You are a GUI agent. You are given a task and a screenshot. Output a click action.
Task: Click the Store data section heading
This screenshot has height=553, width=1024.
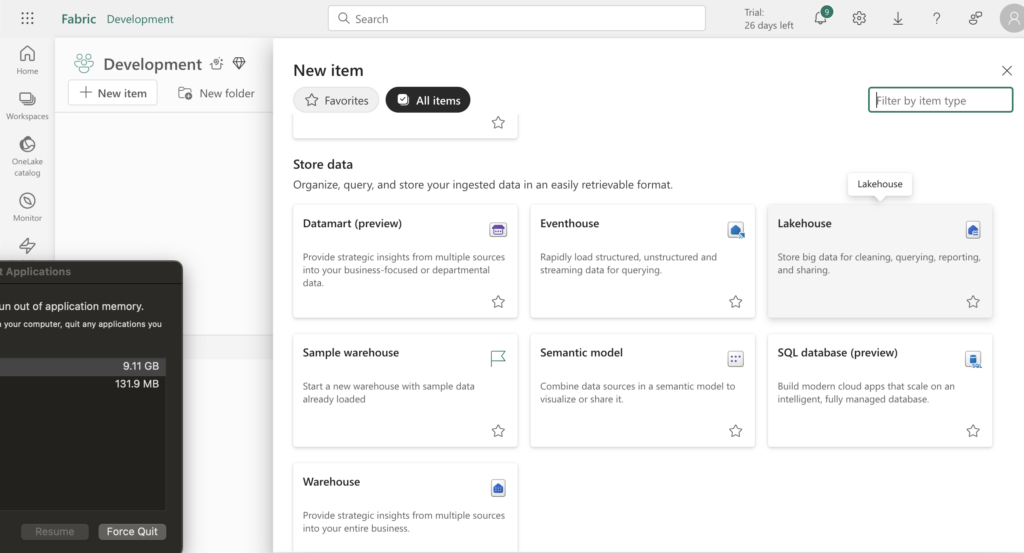323,165
